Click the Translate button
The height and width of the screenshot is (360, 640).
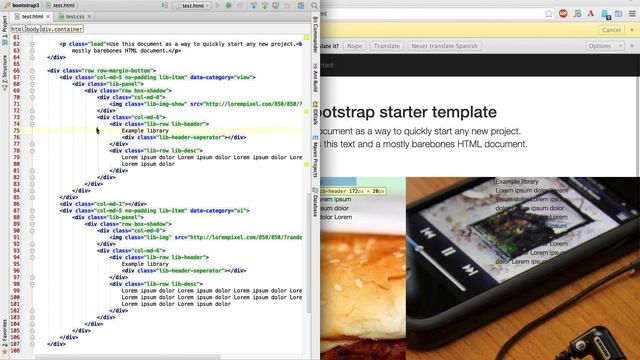387,46
